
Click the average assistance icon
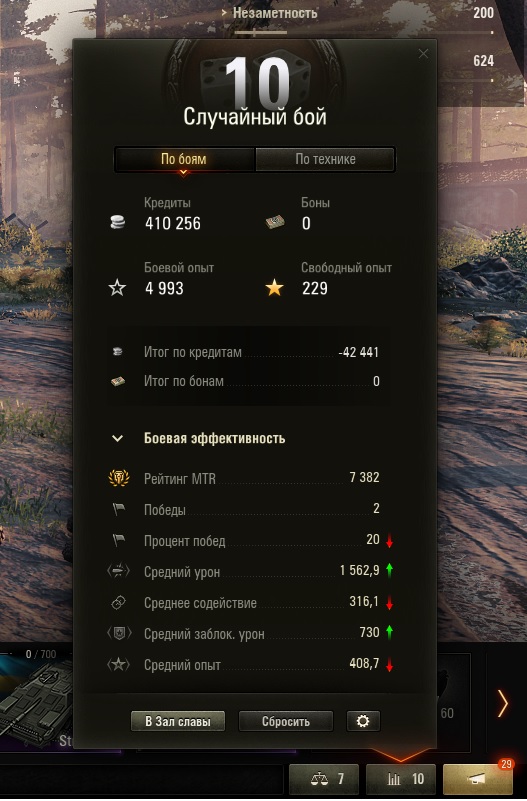coord(118,602)
